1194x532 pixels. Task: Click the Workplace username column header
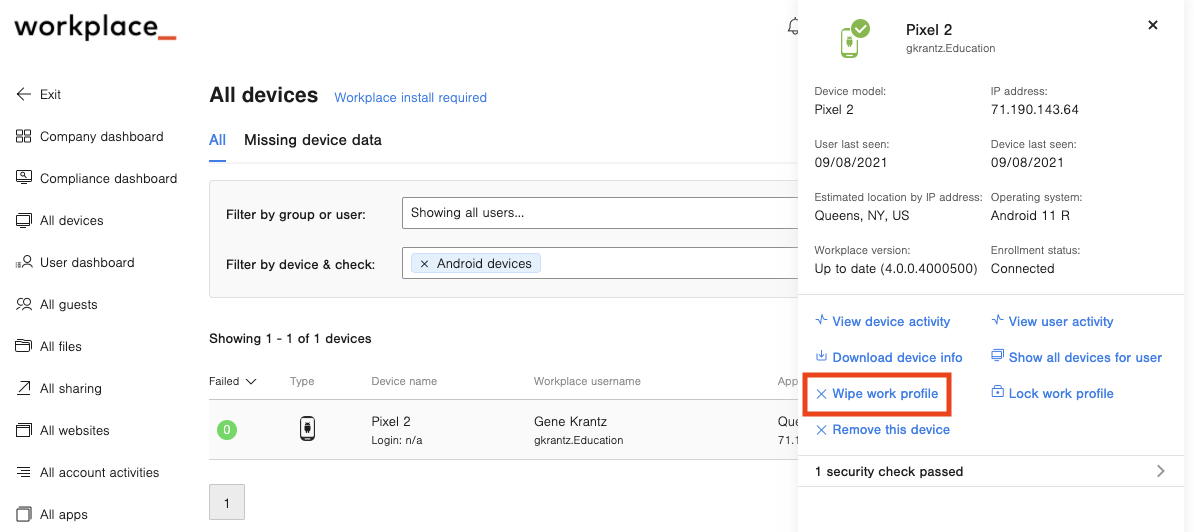[587, 381]
